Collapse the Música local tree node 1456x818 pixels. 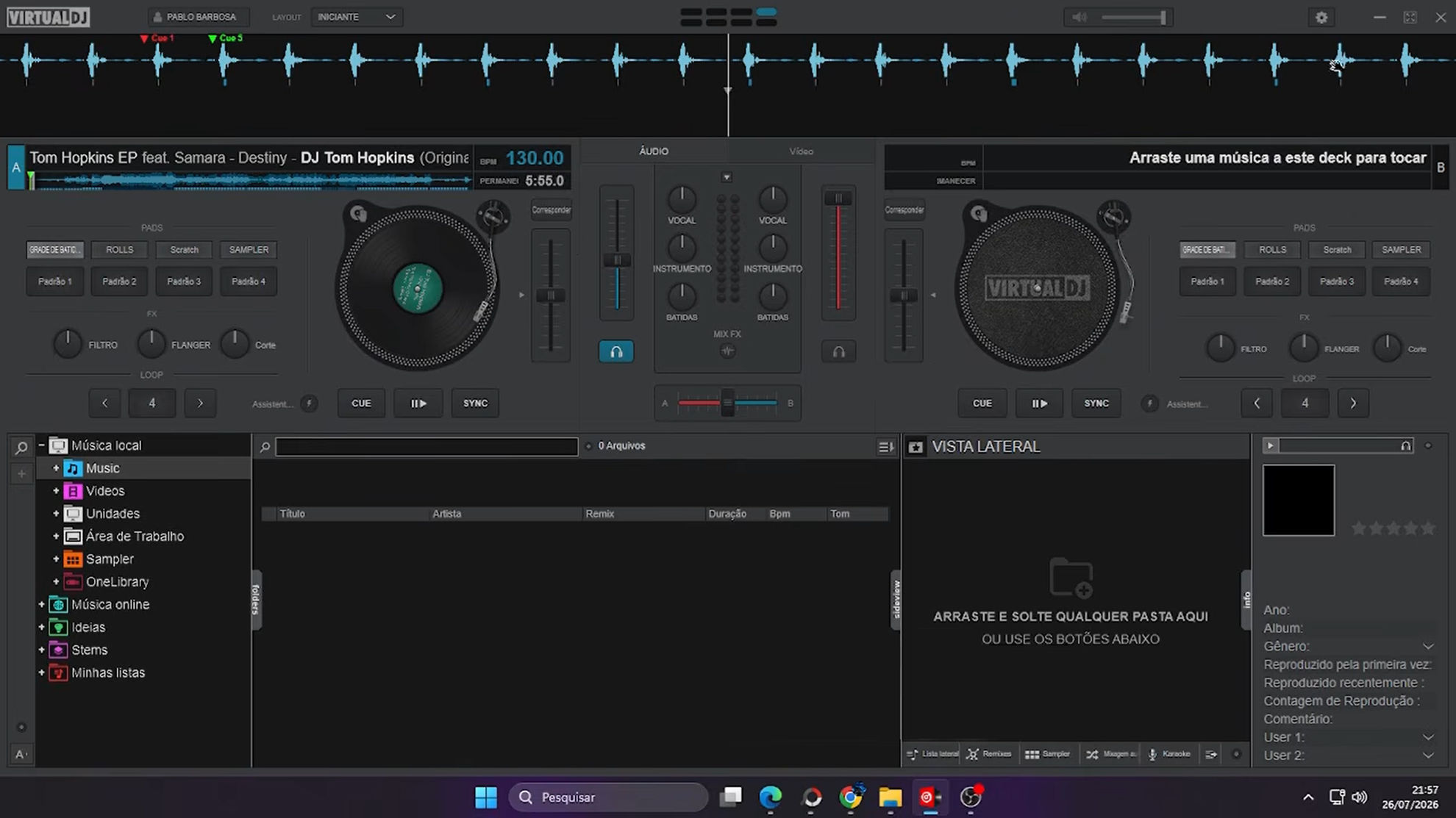(x=41, y=445)
